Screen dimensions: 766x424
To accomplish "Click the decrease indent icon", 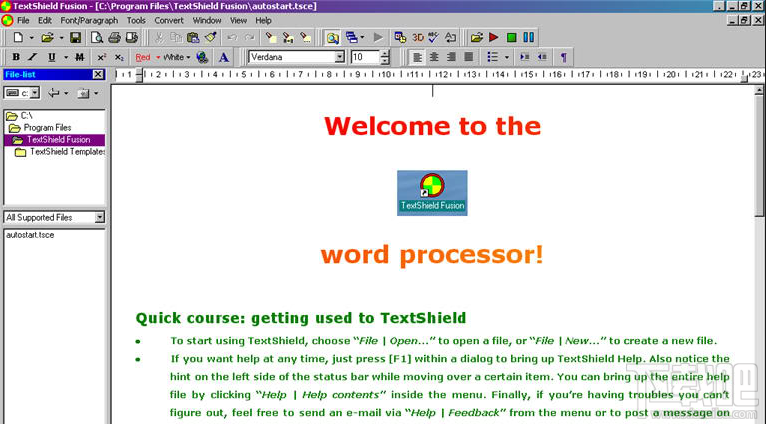I will 542,57.
